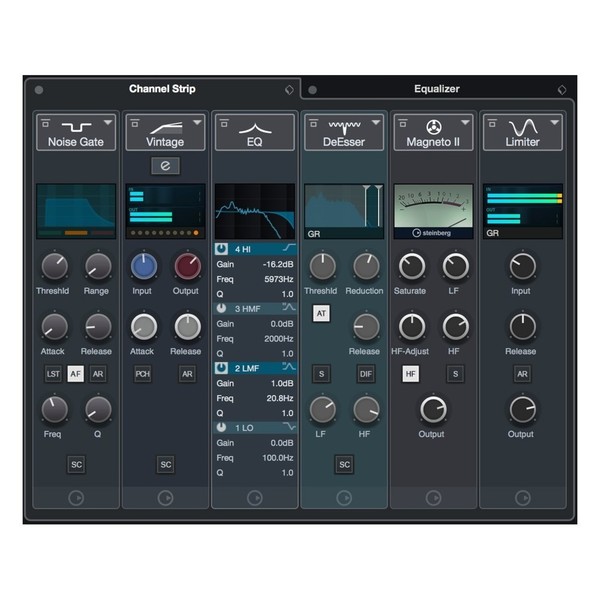Toggle the Vintage compressor AR button

point(187,374)
